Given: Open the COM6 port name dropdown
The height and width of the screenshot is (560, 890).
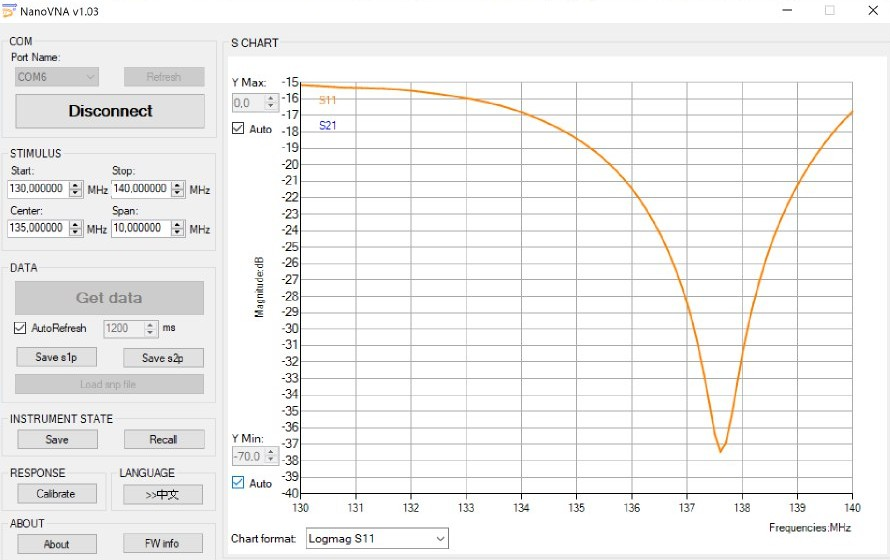Looking at the screenshot, I should (x=57, y=77).
